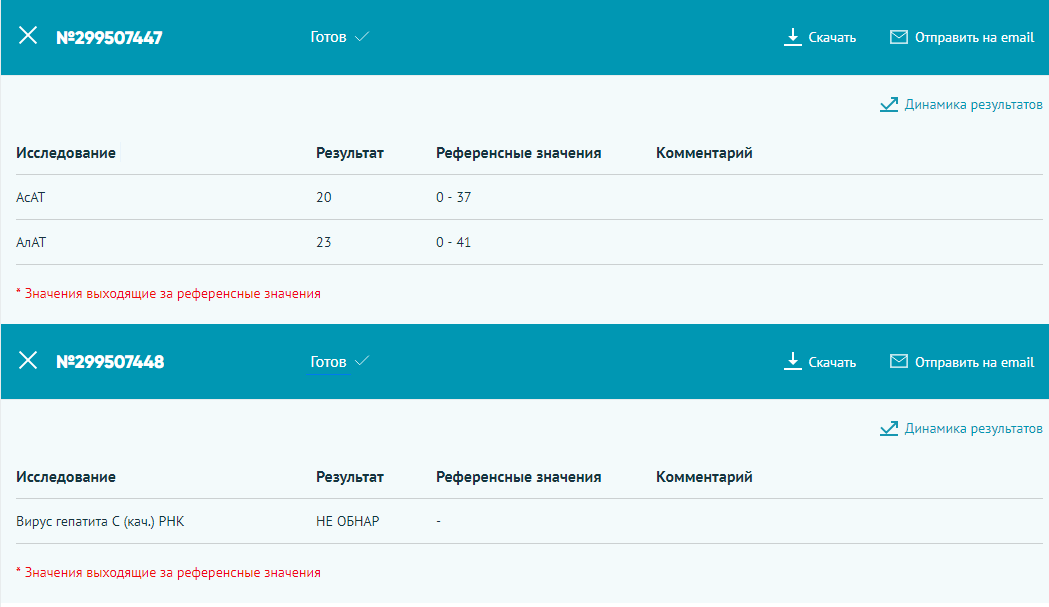Click the envelope icon in order №299507447 header

pos(898,37)
